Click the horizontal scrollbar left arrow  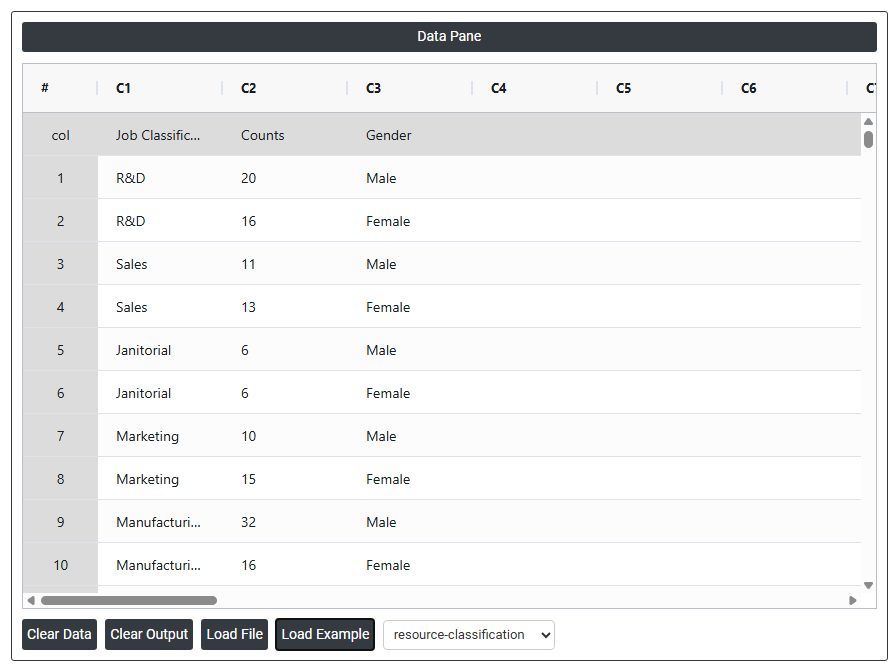click(x=31, y=600)
